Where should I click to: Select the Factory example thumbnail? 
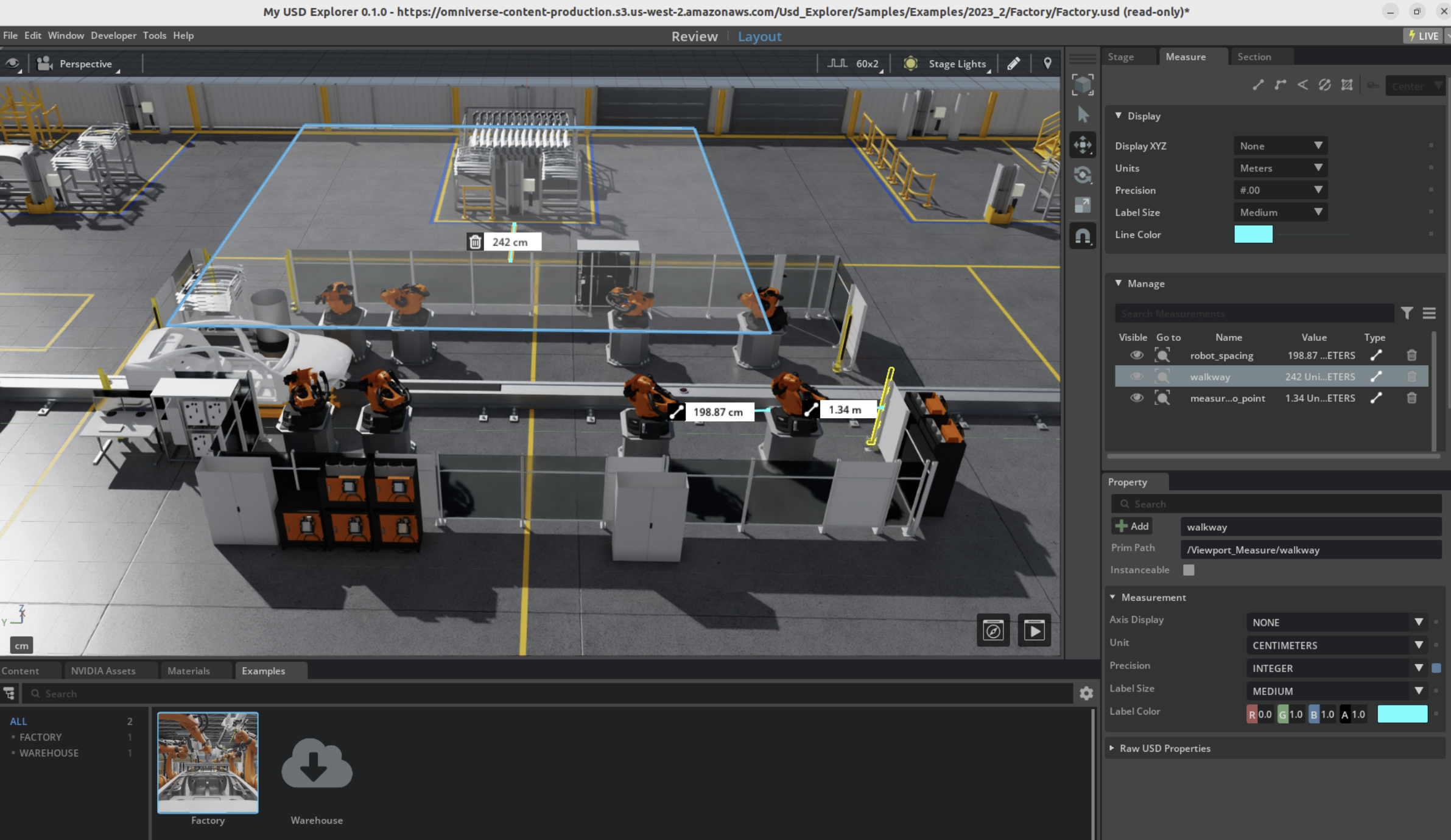point(208,763)
